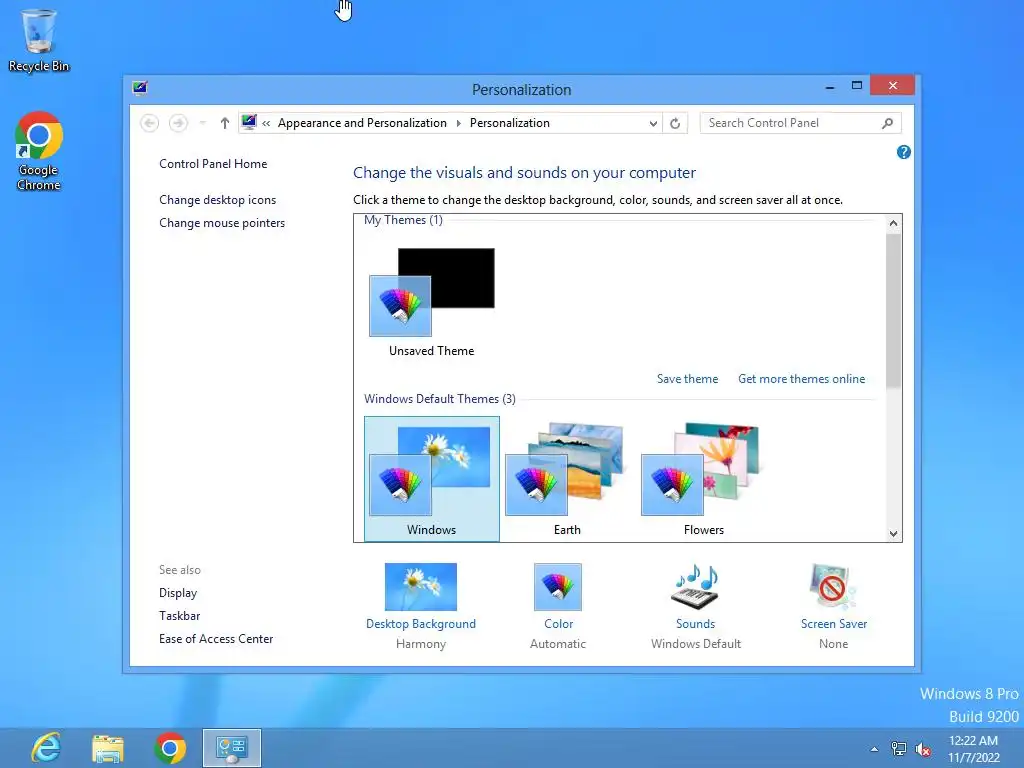This screenshot has width=1024, height=768.
Task: Click the themes list scrollbar thumb
Action: coord(893,311)
